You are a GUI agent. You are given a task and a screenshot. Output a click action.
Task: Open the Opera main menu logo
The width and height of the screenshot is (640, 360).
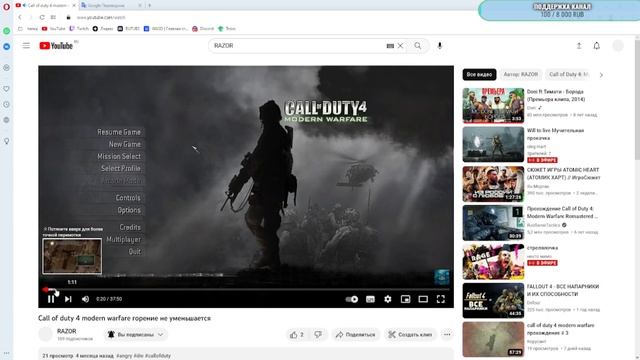6,7
